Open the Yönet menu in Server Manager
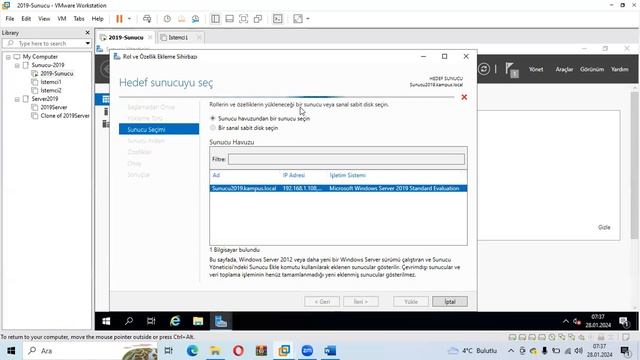Screen dimensions: 640x360 (x=536, y=69)
